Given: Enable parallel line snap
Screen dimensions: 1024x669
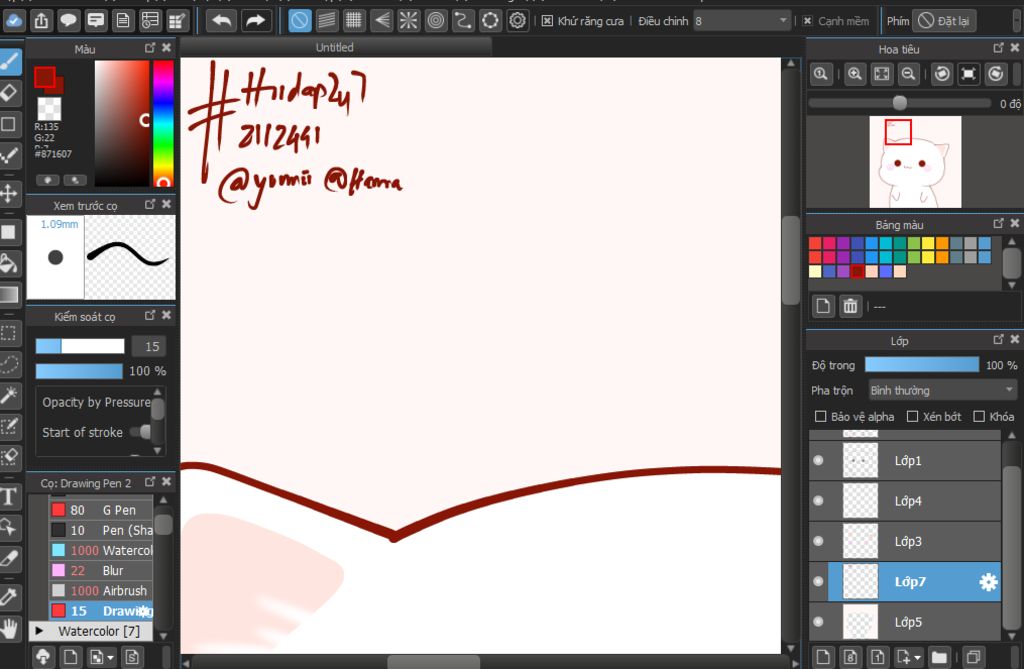Looking at the screenshot, I should [x=327, y=21].
